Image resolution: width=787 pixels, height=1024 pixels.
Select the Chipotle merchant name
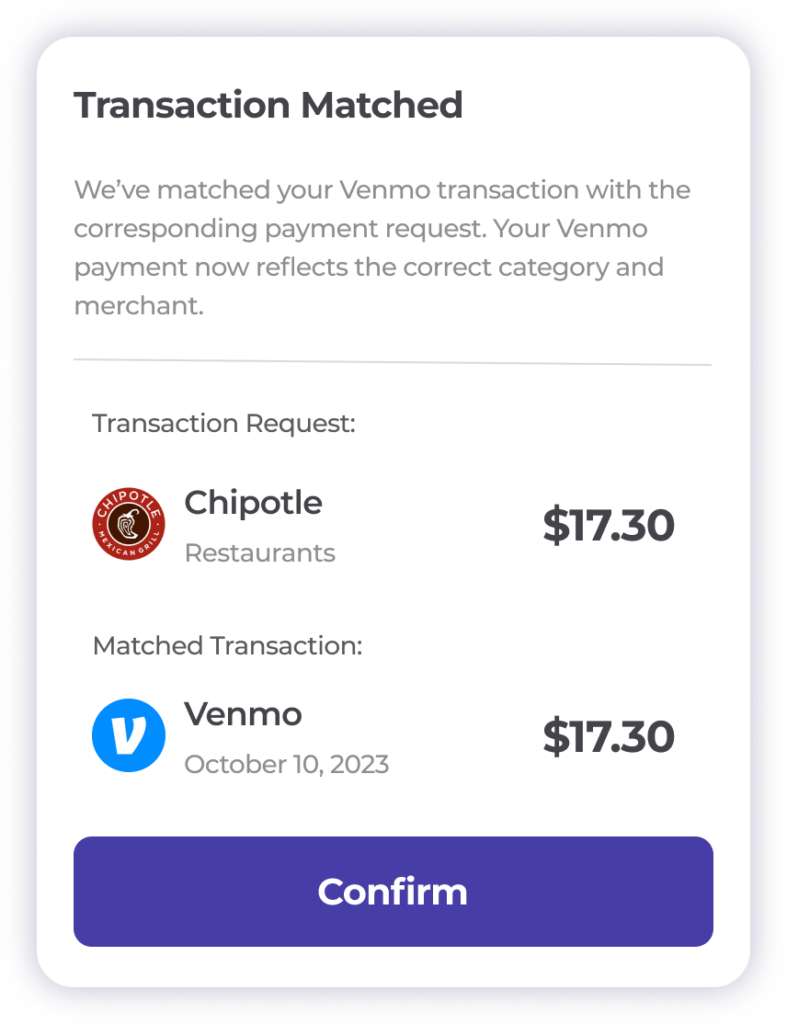[253, 502]
